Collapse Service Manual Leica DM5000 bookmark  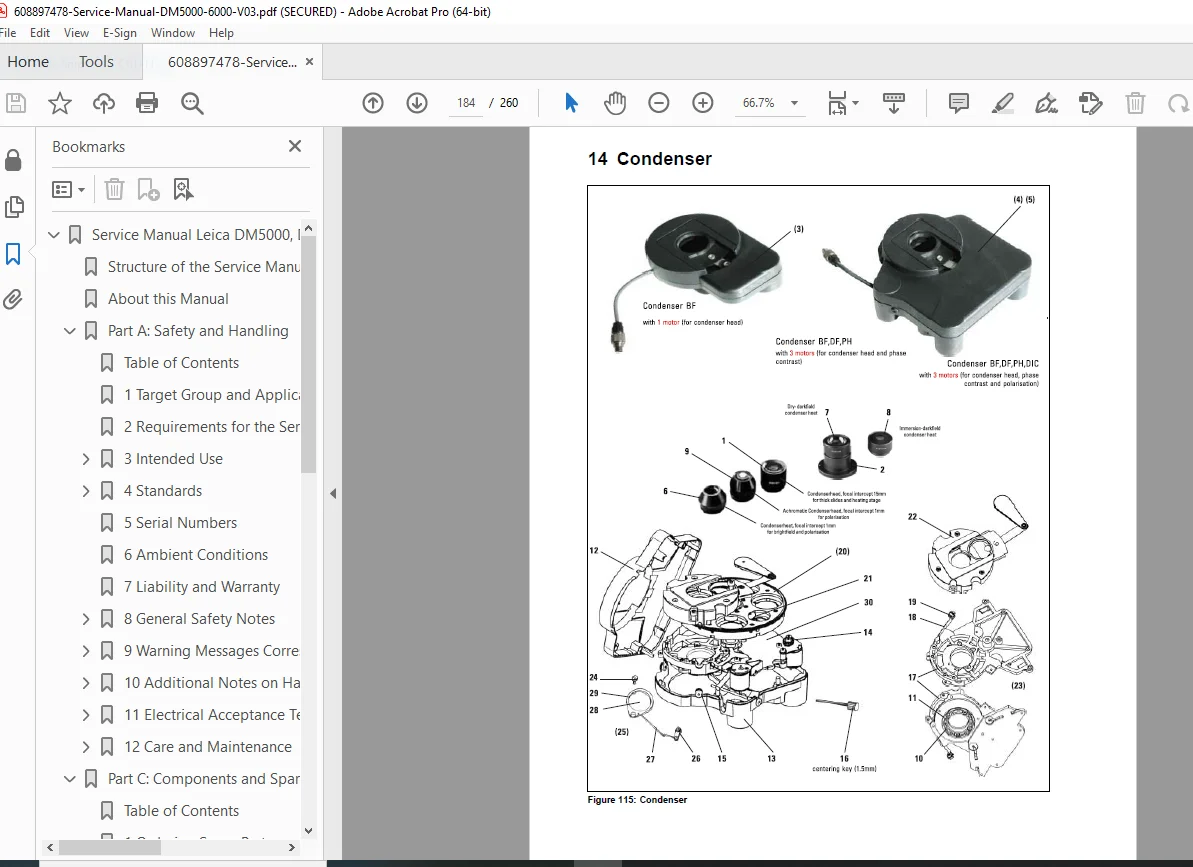(53, 235)
